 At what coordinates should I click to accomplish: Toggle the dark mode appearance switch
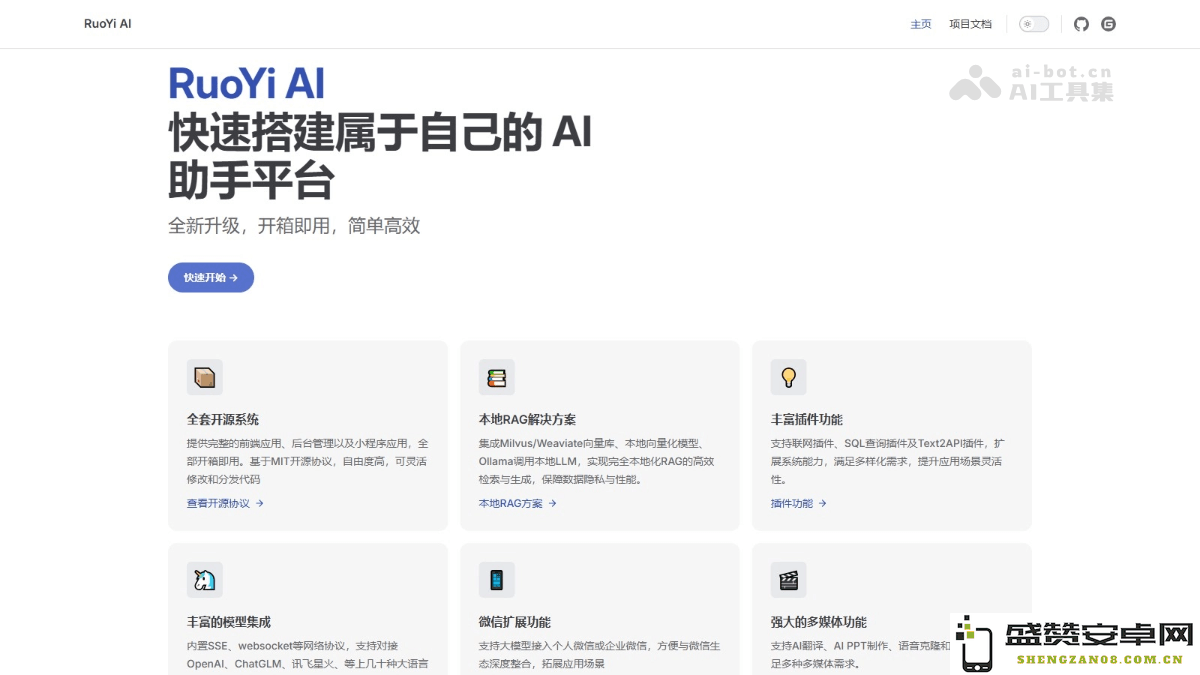[1034, 24]
